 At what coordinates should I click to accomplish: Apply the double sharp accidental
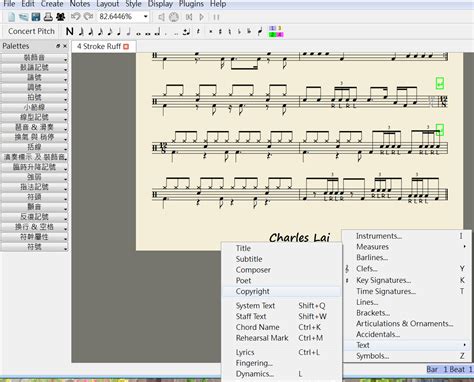click(211, 31)
